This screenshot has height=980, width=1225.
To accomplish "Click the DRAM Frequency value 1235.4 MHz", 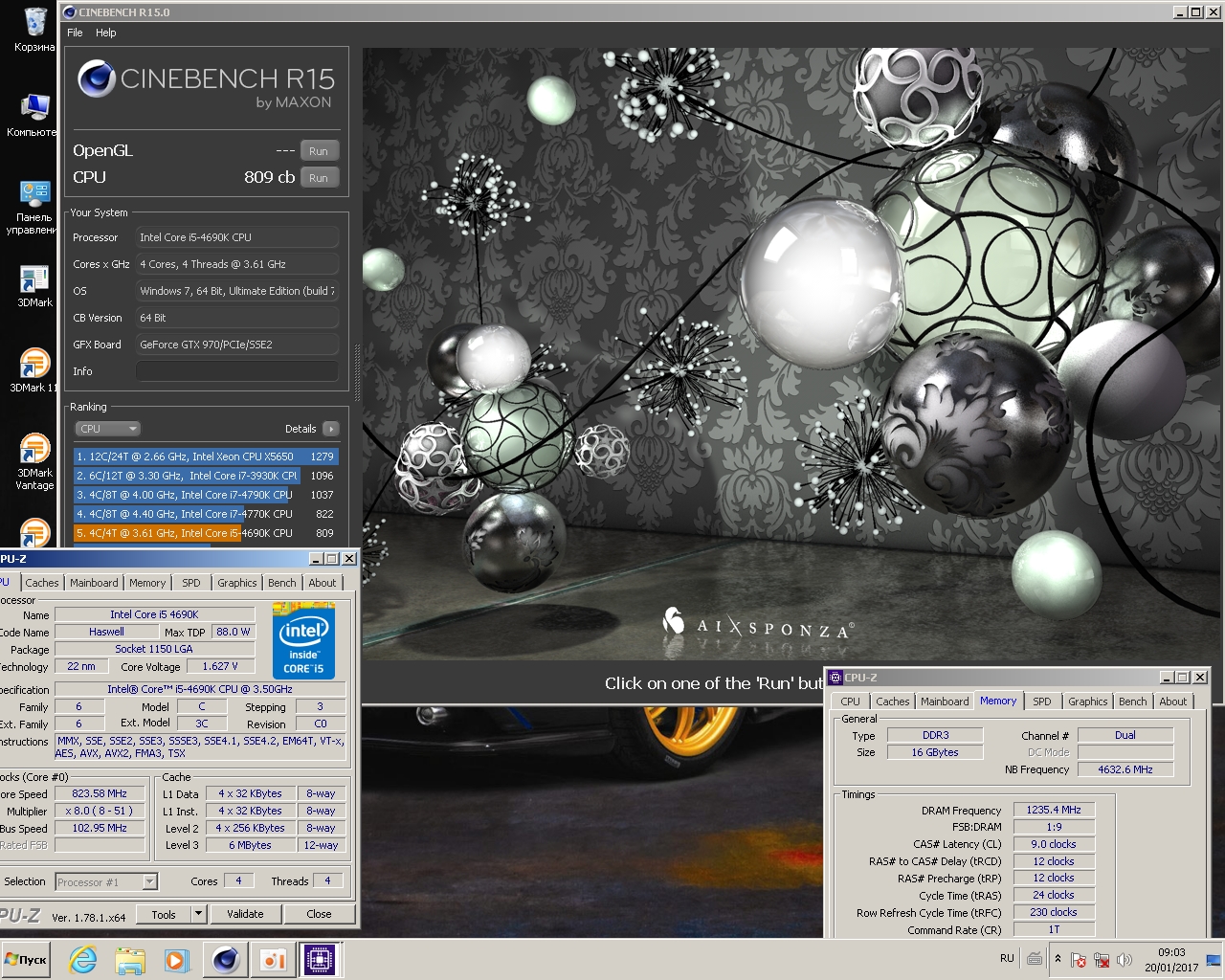I will [1054, 810].
